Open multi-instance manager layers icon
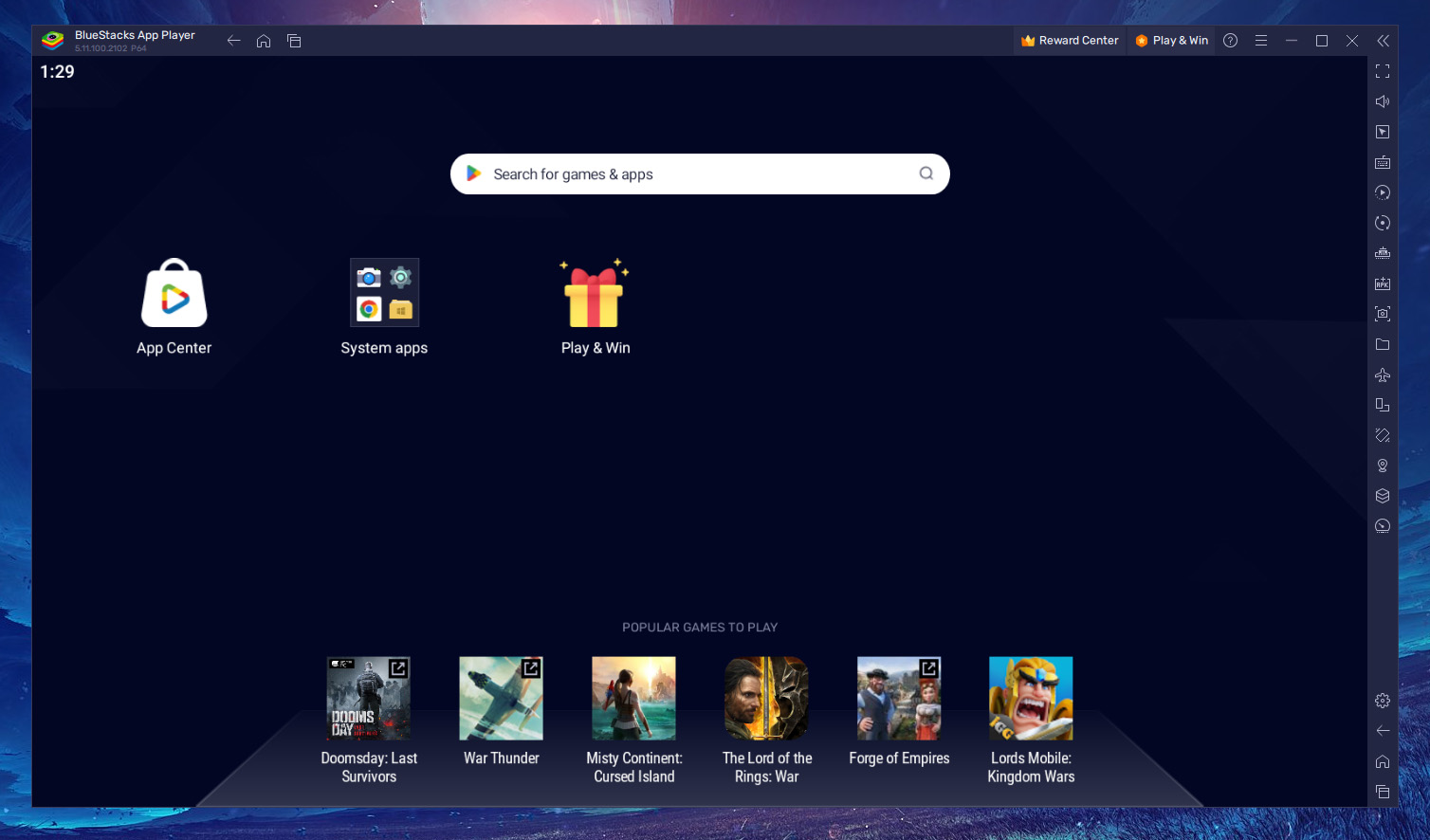 pyautogui.click(x=1383, y=496)
